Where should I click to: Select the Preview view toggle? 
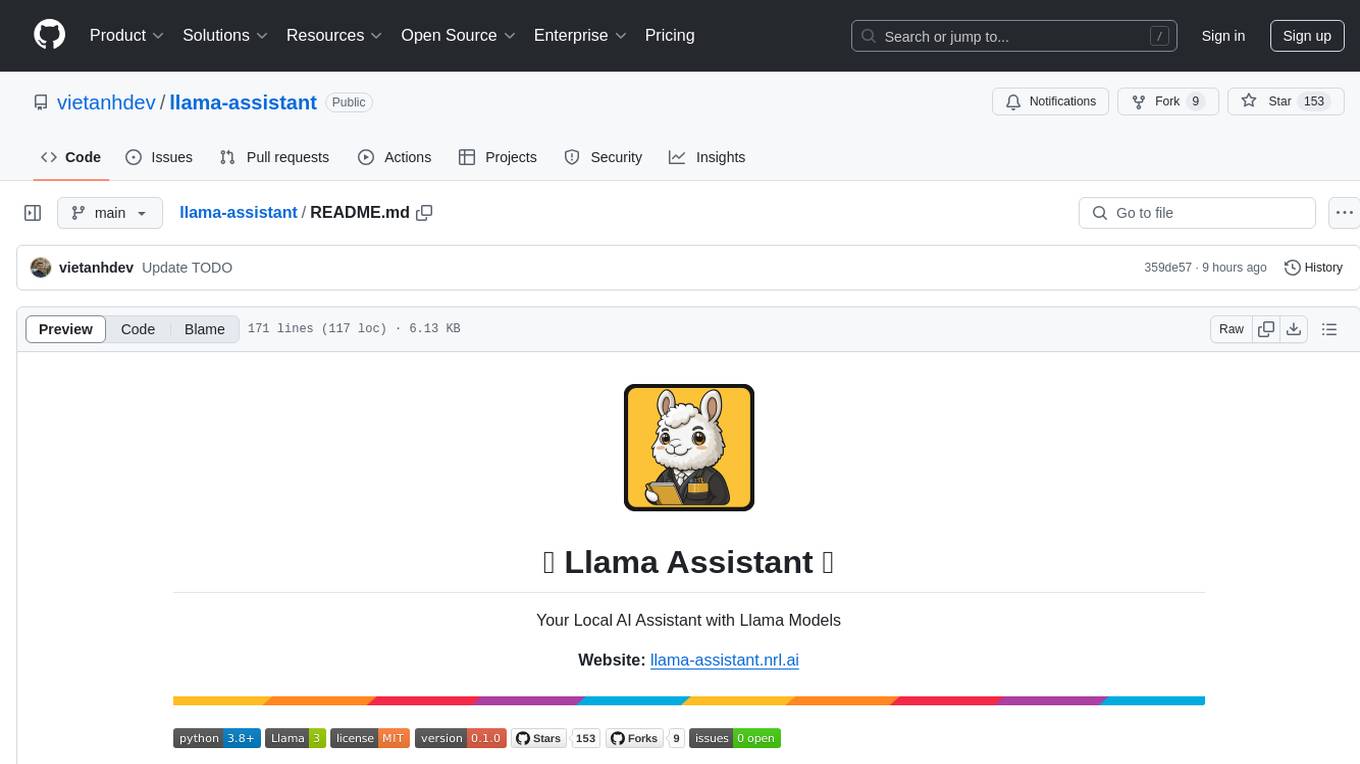pos(66,329)
